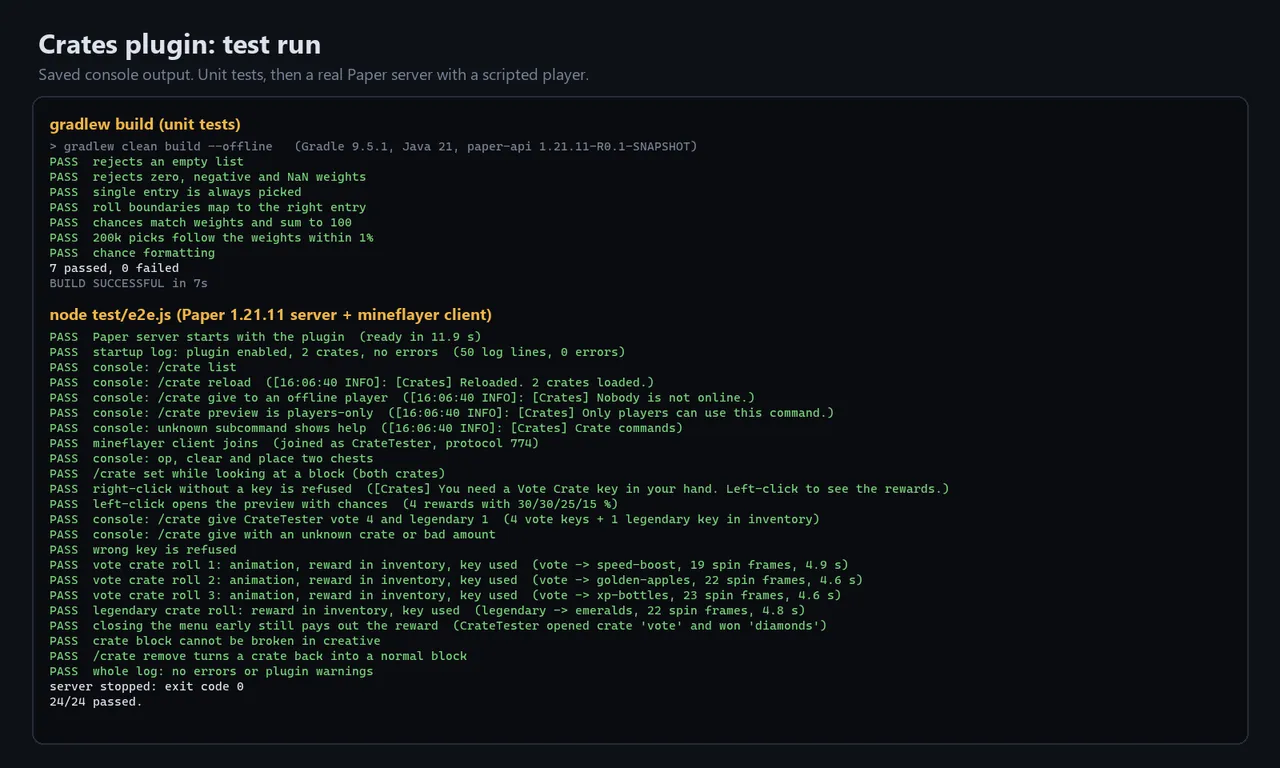Click "roll boundaries map to the right entry"
The width and height of the screenshot is (1280, 768).
(x=208, y=207)
